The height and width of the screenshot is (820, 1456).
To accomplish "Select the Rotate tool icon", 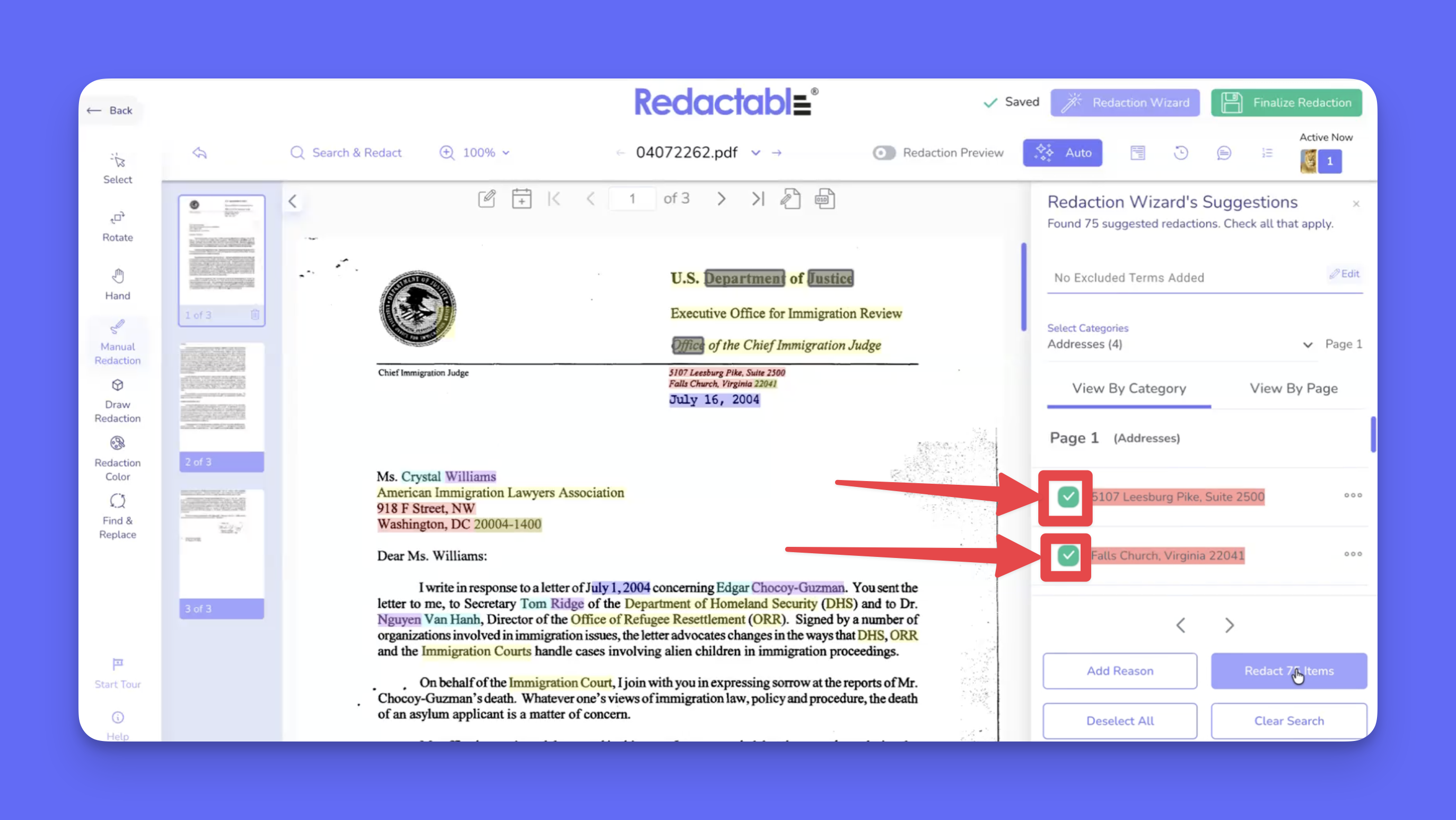I will (118, 219).
